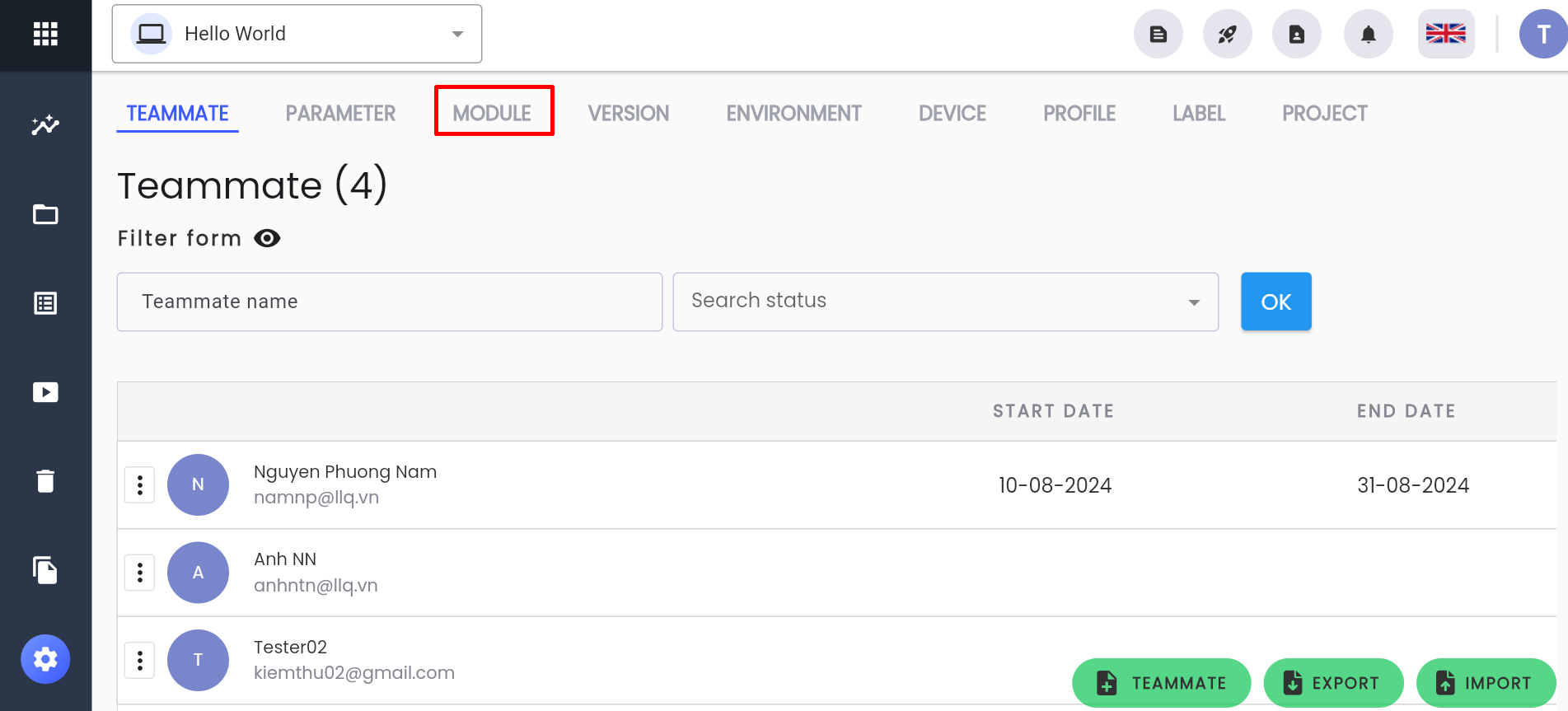Open the Search status dropdown
Viewport: 1568px width, 711px height.
coord(946,302)
